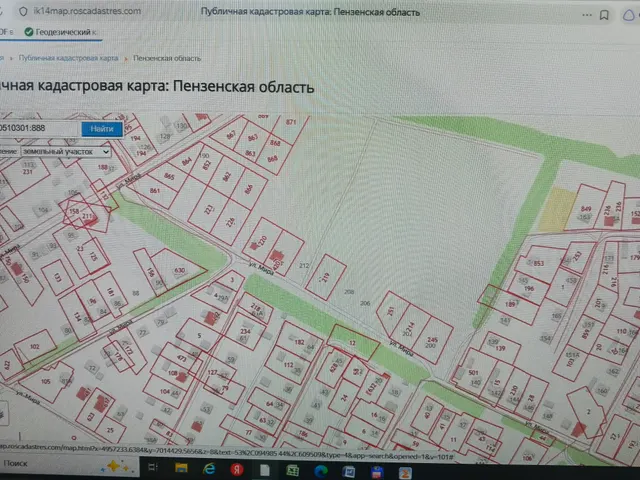
Task: Click the ik14map.roscadastres.com address bar
Action: (x=87, y=11)
